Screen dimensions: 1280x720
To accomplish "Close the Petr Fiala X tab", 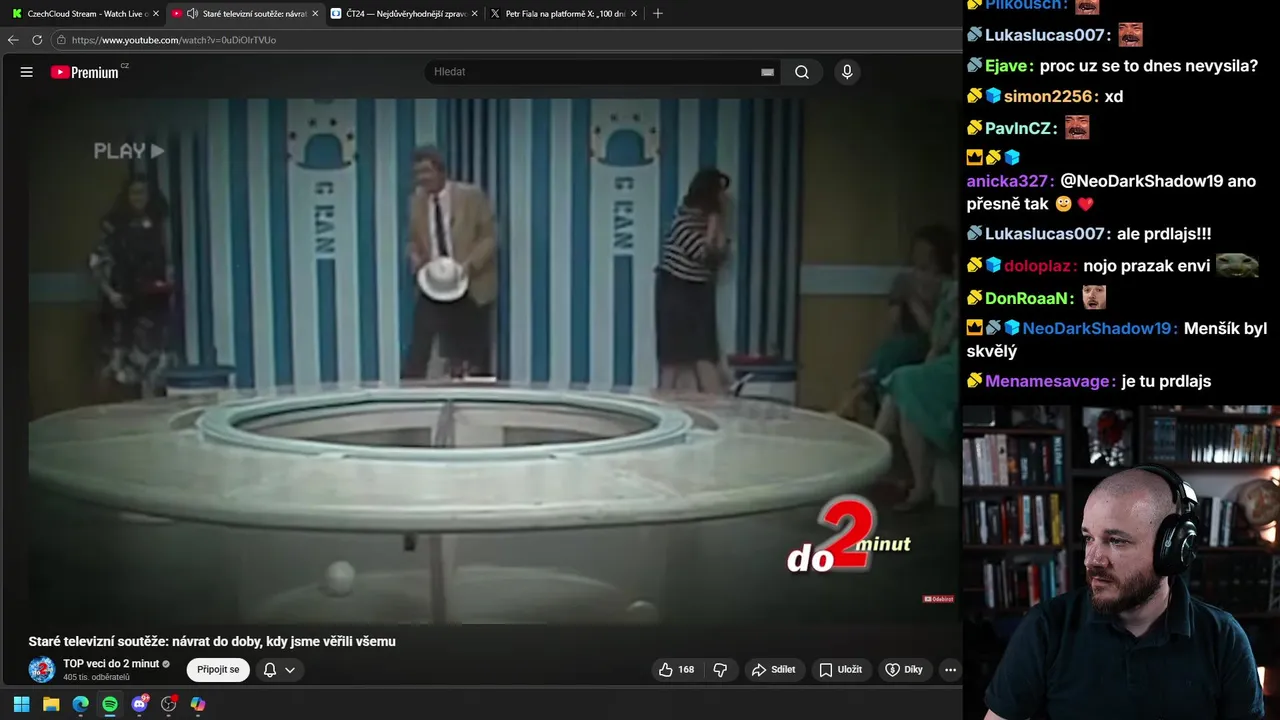I will [x=634, y=14].
